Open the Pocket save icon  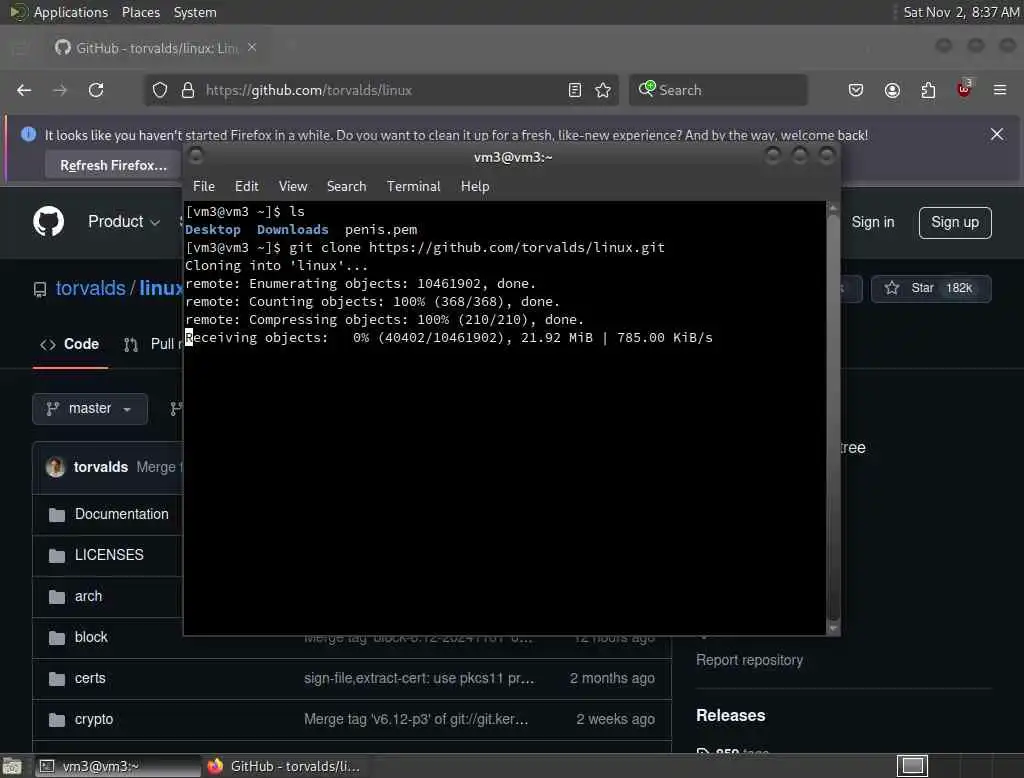(856, 90)
